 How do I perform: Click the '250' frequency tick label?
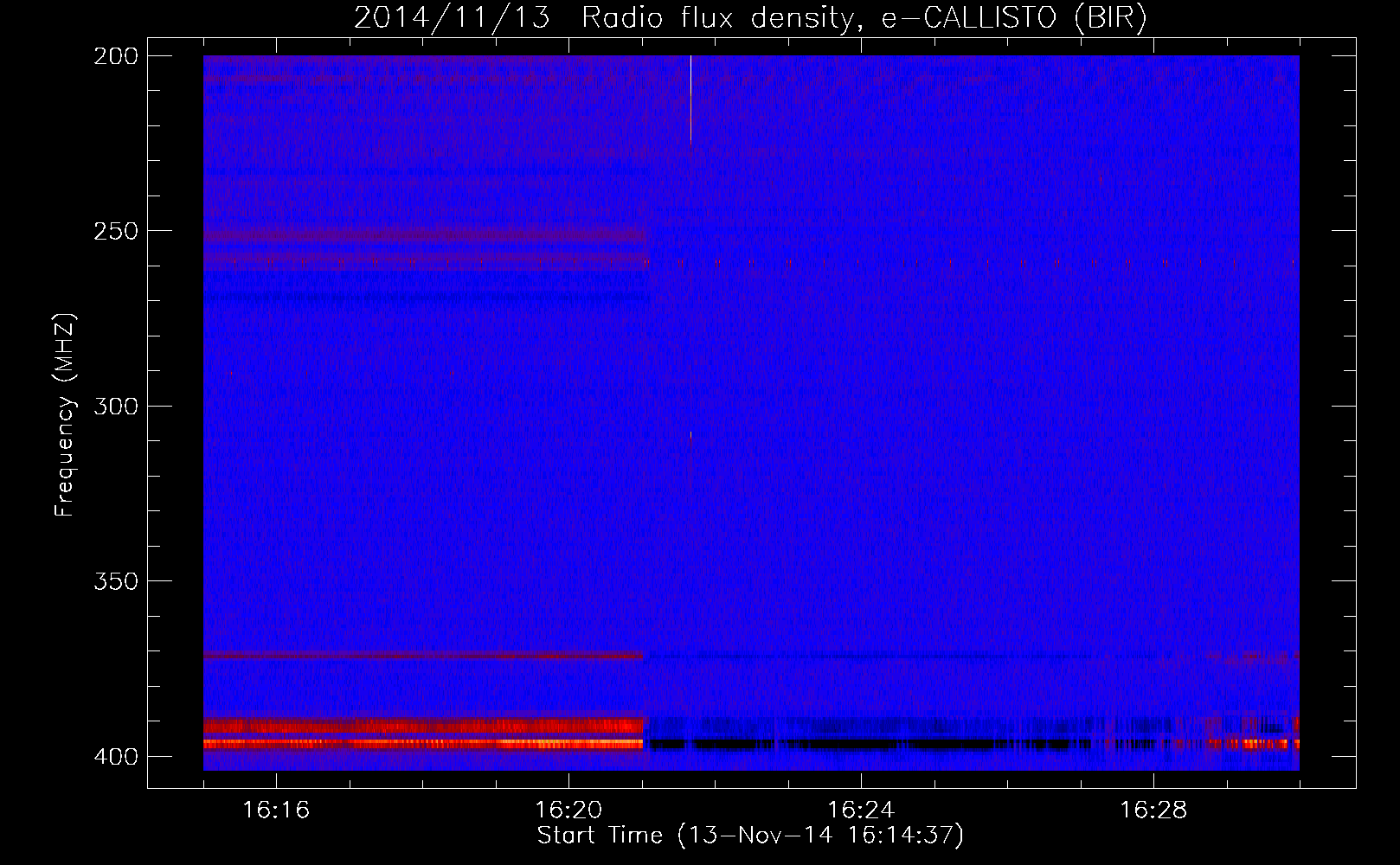click(116, 231)
